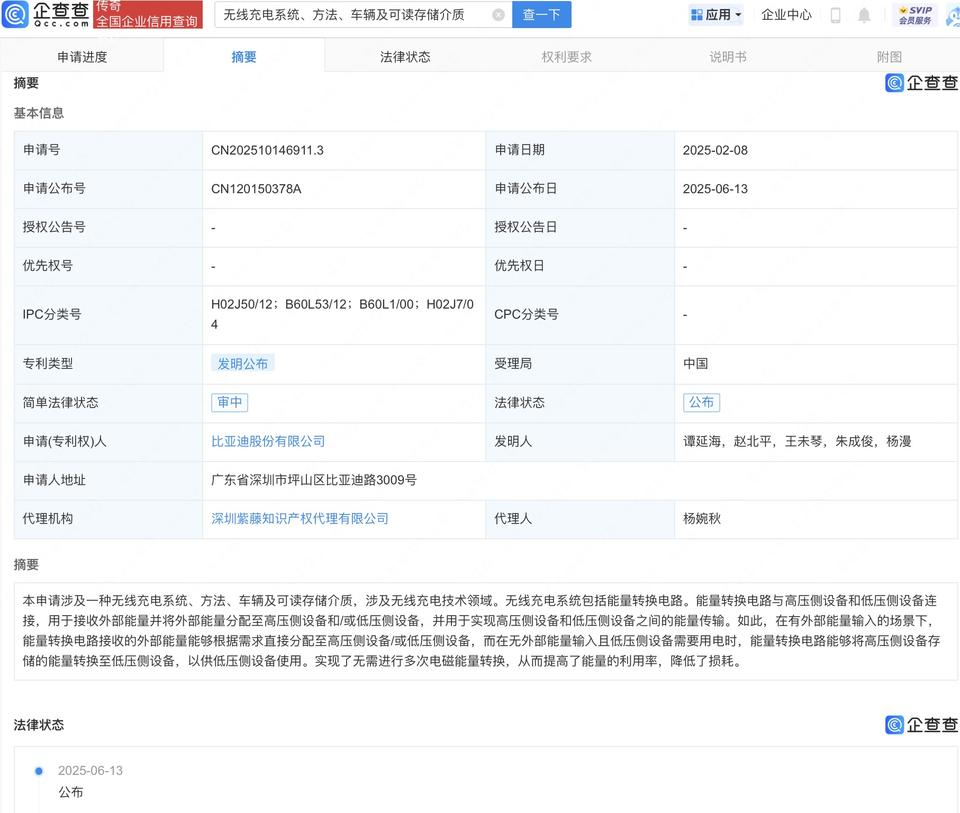Open the 应用 dropdown menu
The height and width of the screenshot is (813, 960).
(714, 15)
